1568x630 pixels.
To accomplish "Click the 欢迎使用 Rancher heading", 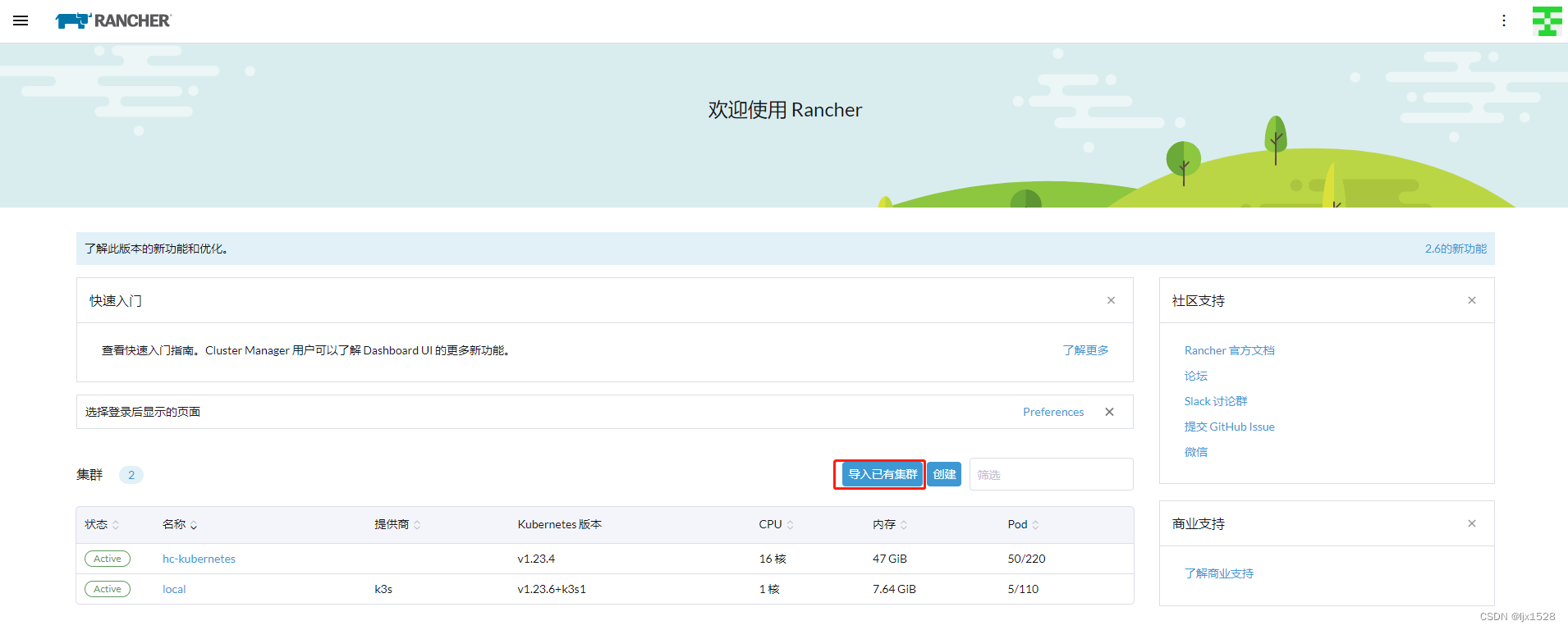I will 785,110.
